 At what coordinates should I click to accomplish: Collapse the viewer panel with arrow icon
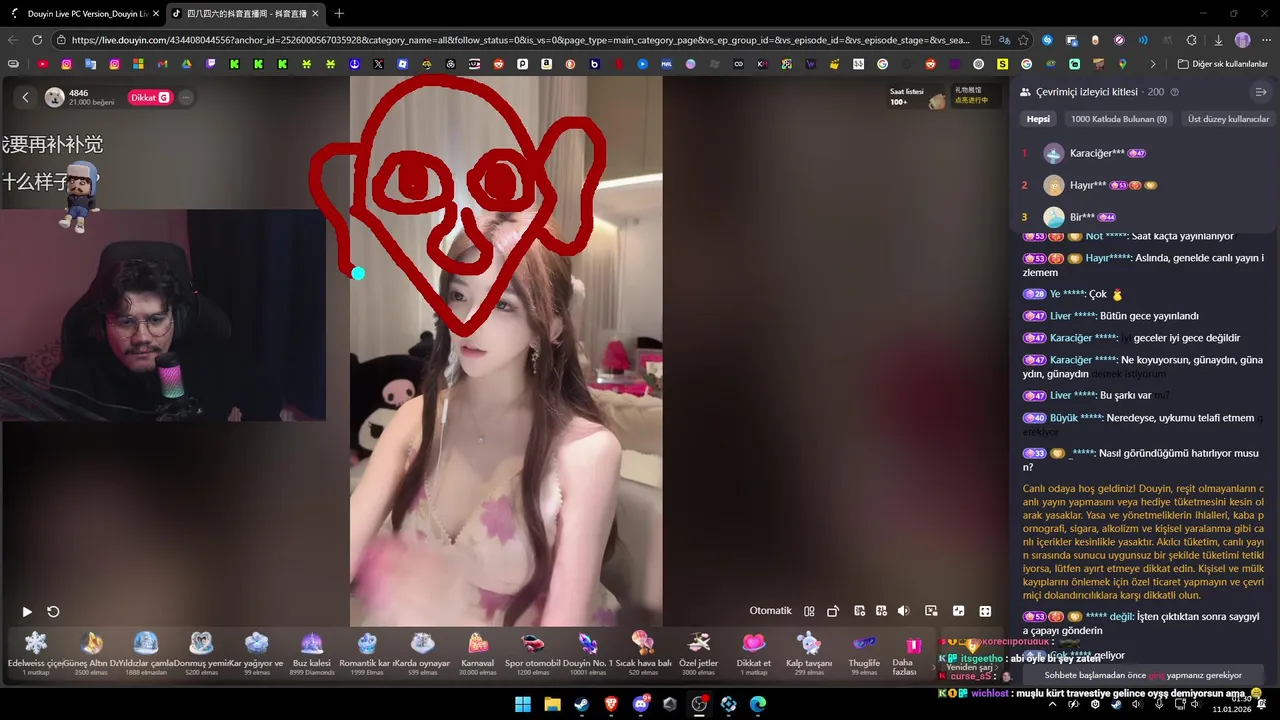[x=1260, y=92]
